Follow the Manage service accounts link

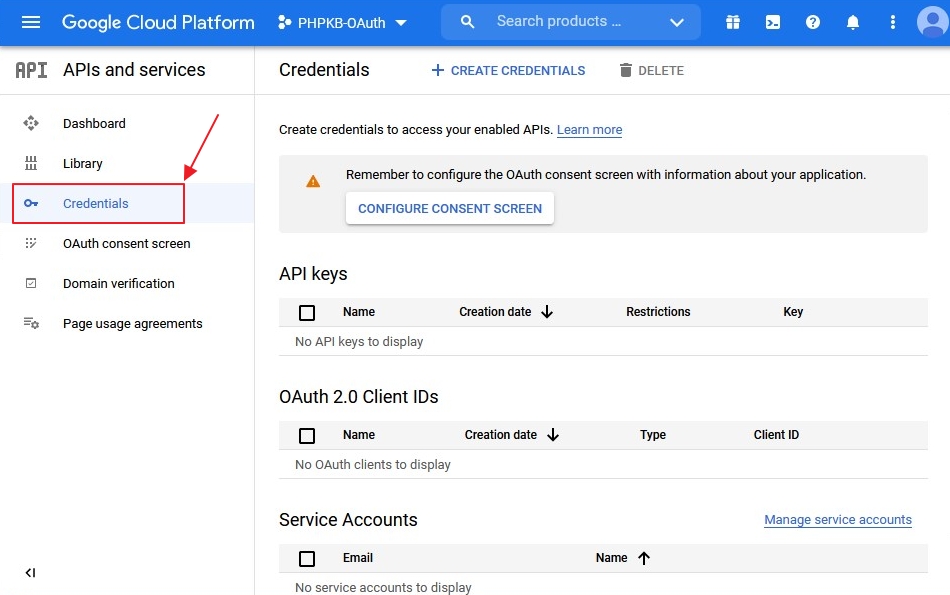pos(837,520)
